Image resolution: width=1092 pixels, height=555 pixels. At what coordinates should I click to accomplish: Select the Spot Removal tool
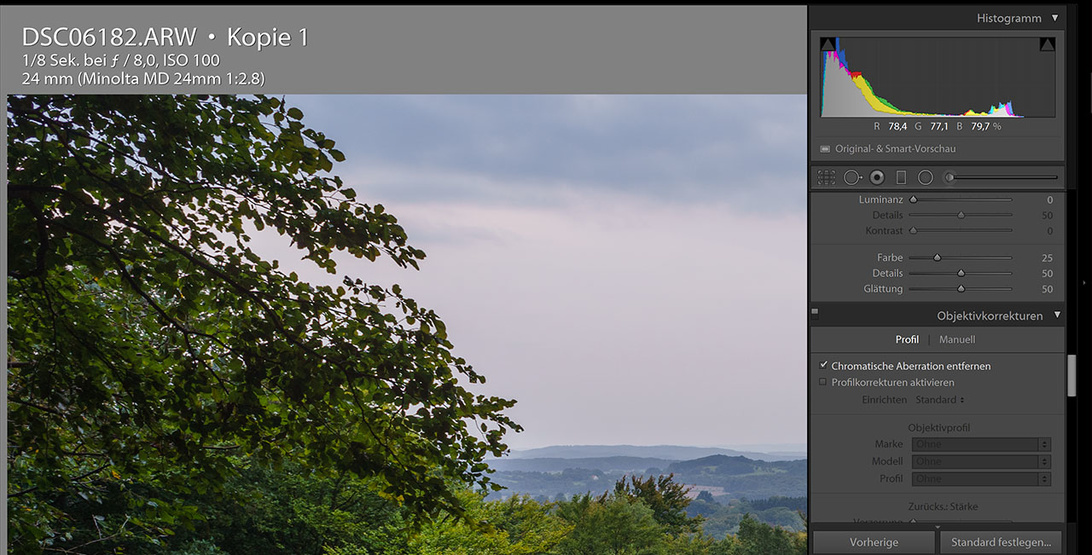pos(852,178)
